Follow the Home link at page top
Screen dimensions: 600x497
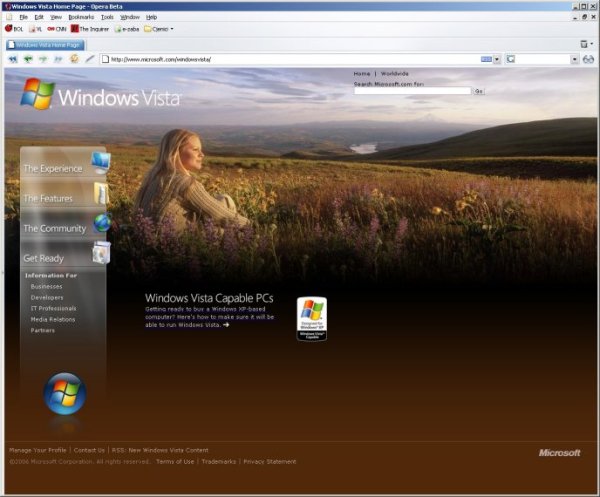point(362,73)
